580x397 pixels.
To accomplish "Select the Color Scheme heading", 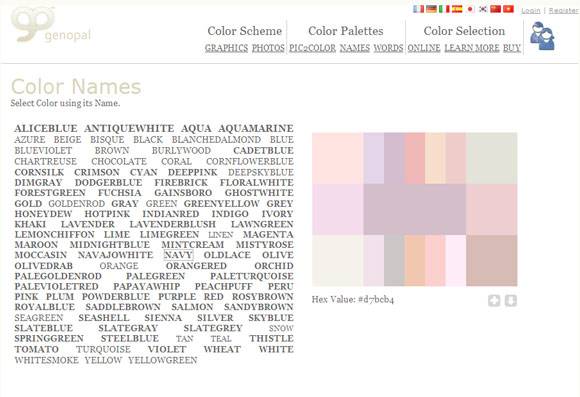I will [x=245, y=31].
